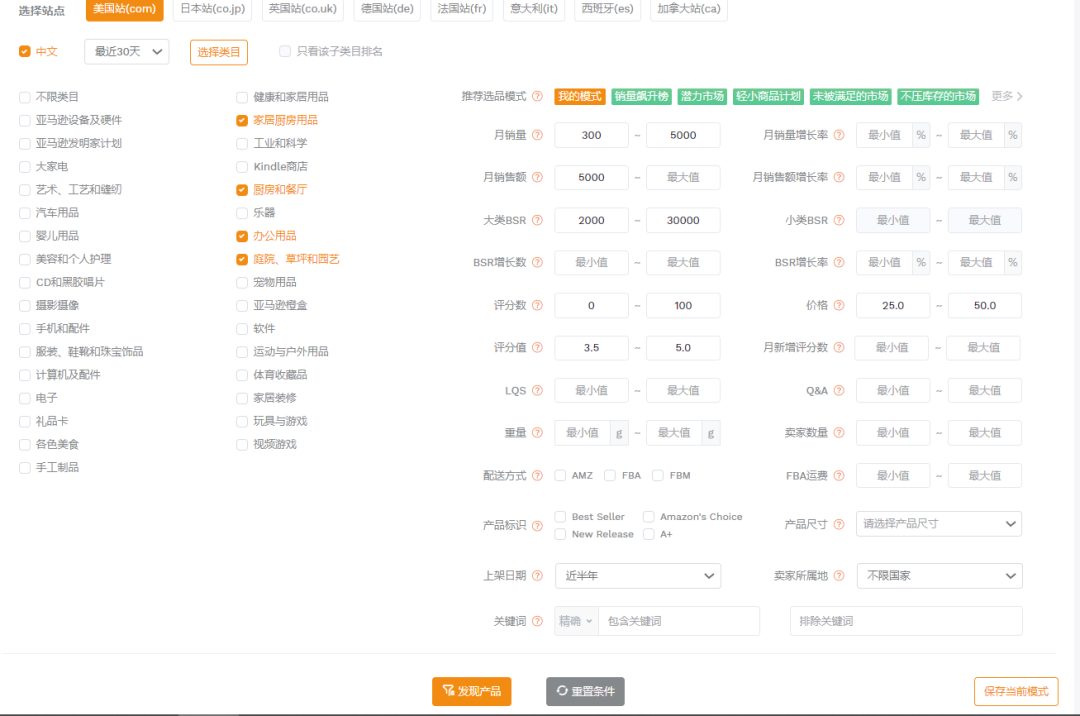Click help icon next to 重量

[537, 432]
